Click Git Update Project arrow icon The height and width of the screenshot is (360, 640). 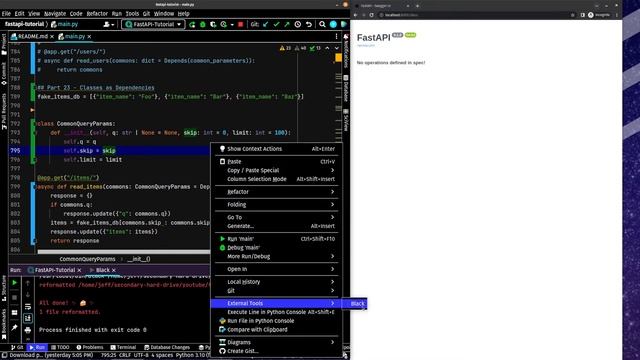(266, 24)
